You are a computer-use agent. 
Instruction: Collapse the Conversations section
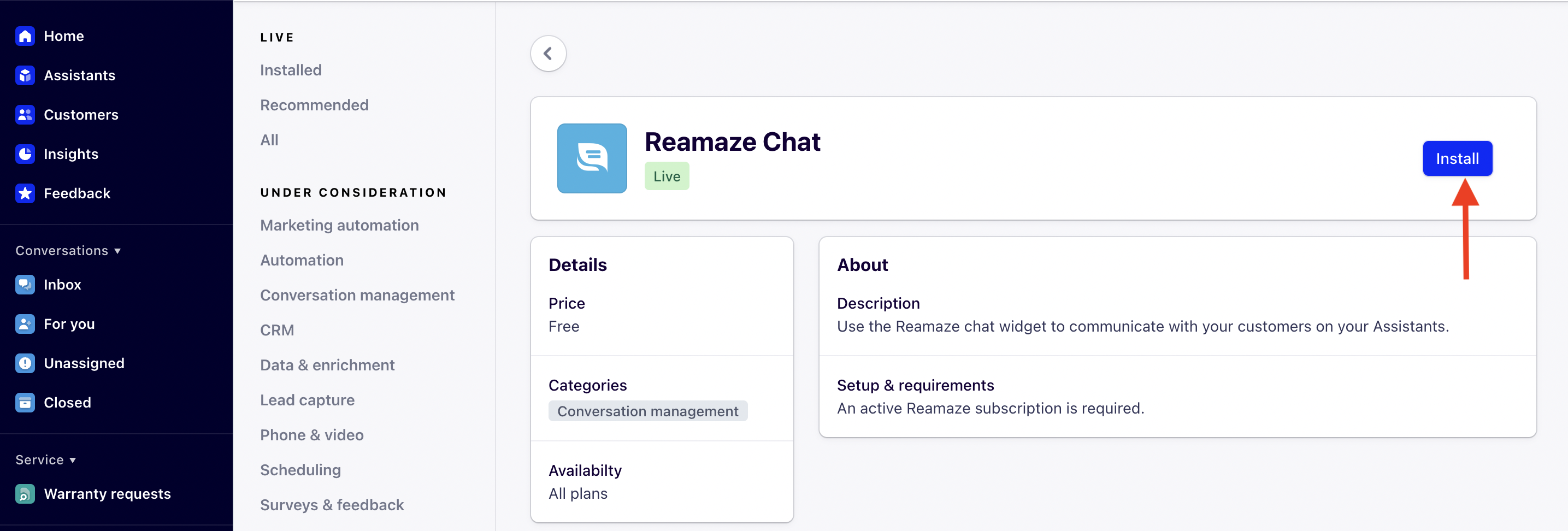point(117,251)
